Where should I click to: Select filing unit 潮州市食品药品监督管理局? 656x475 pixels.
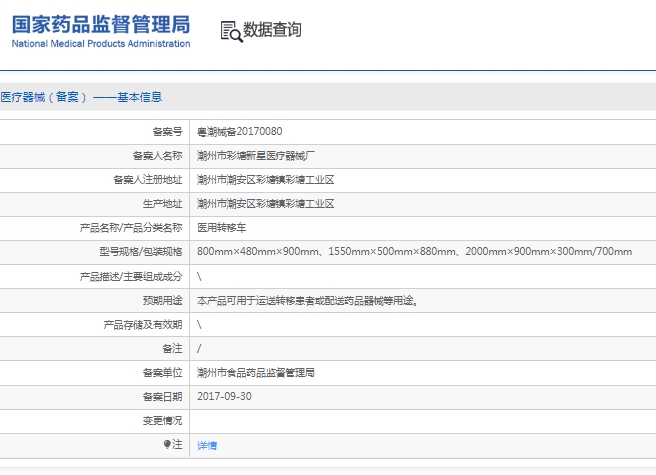[256, 372]
